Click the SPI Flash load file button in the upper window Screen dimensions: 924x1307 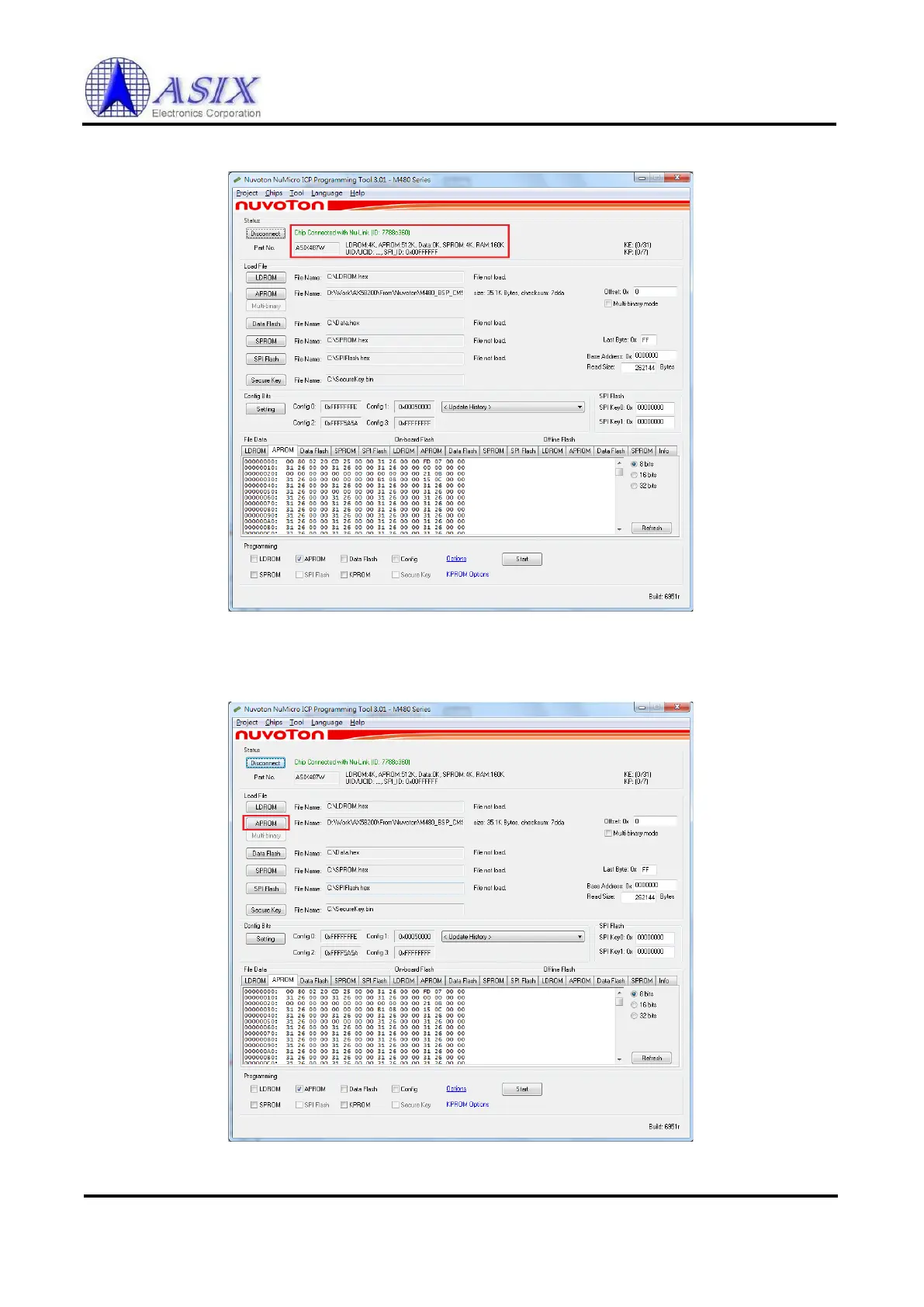(x=266, y=359)
